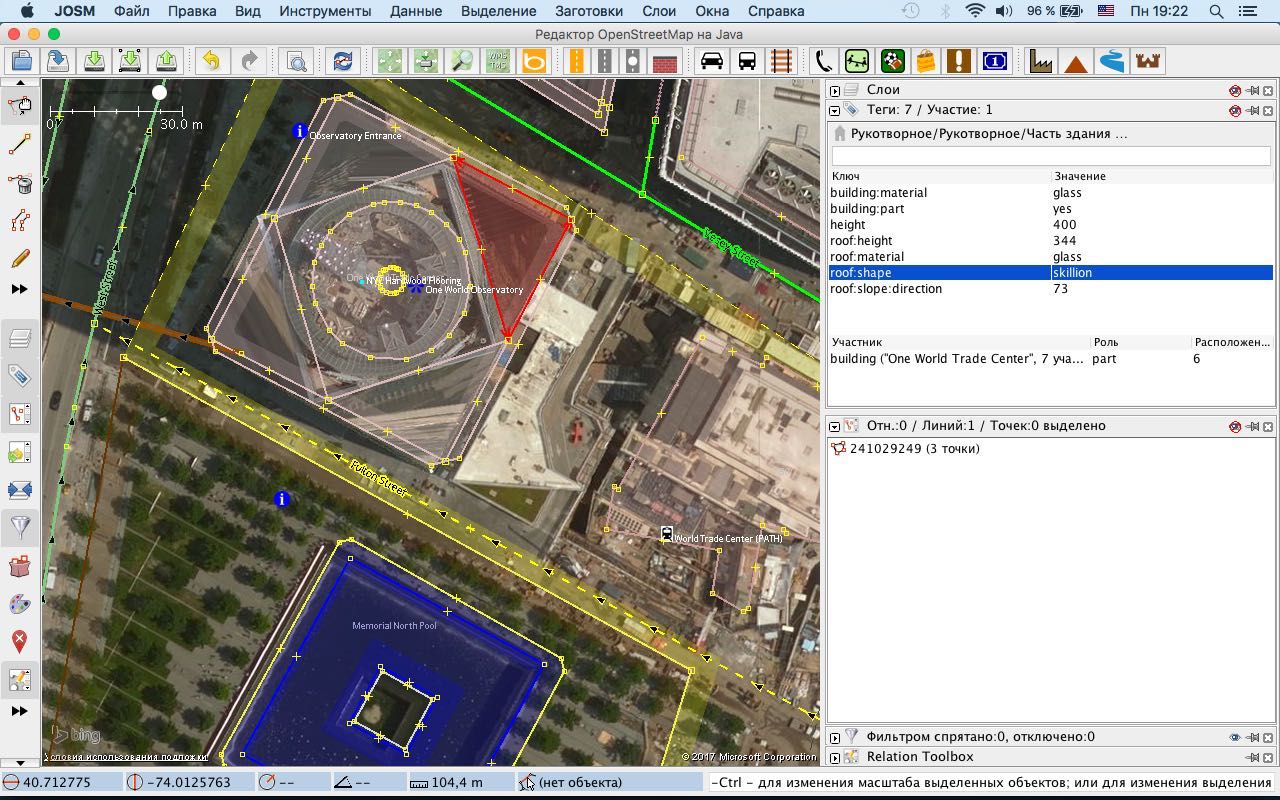The image size is (1280, 800).
Task: Expand the Relation Toolbox panel
Action: pos(835,757)
